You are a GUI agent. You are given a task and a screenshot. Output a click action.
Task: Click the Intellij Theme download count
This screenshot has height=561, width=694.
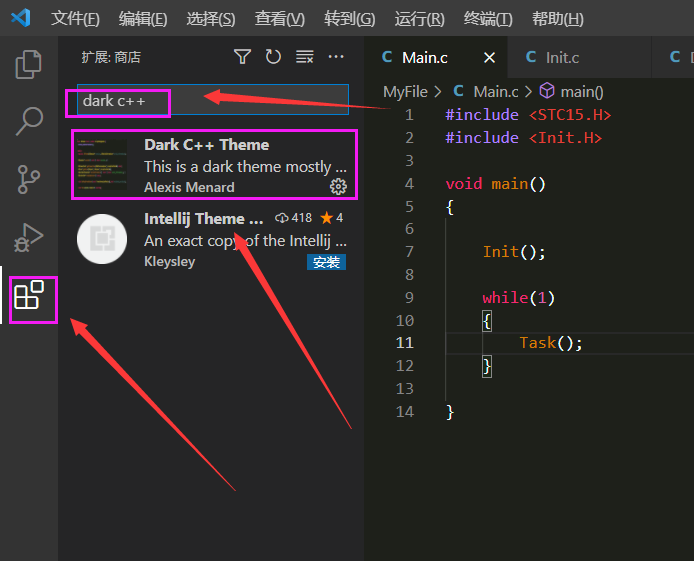pyautogui.click(x=293, y=218)
